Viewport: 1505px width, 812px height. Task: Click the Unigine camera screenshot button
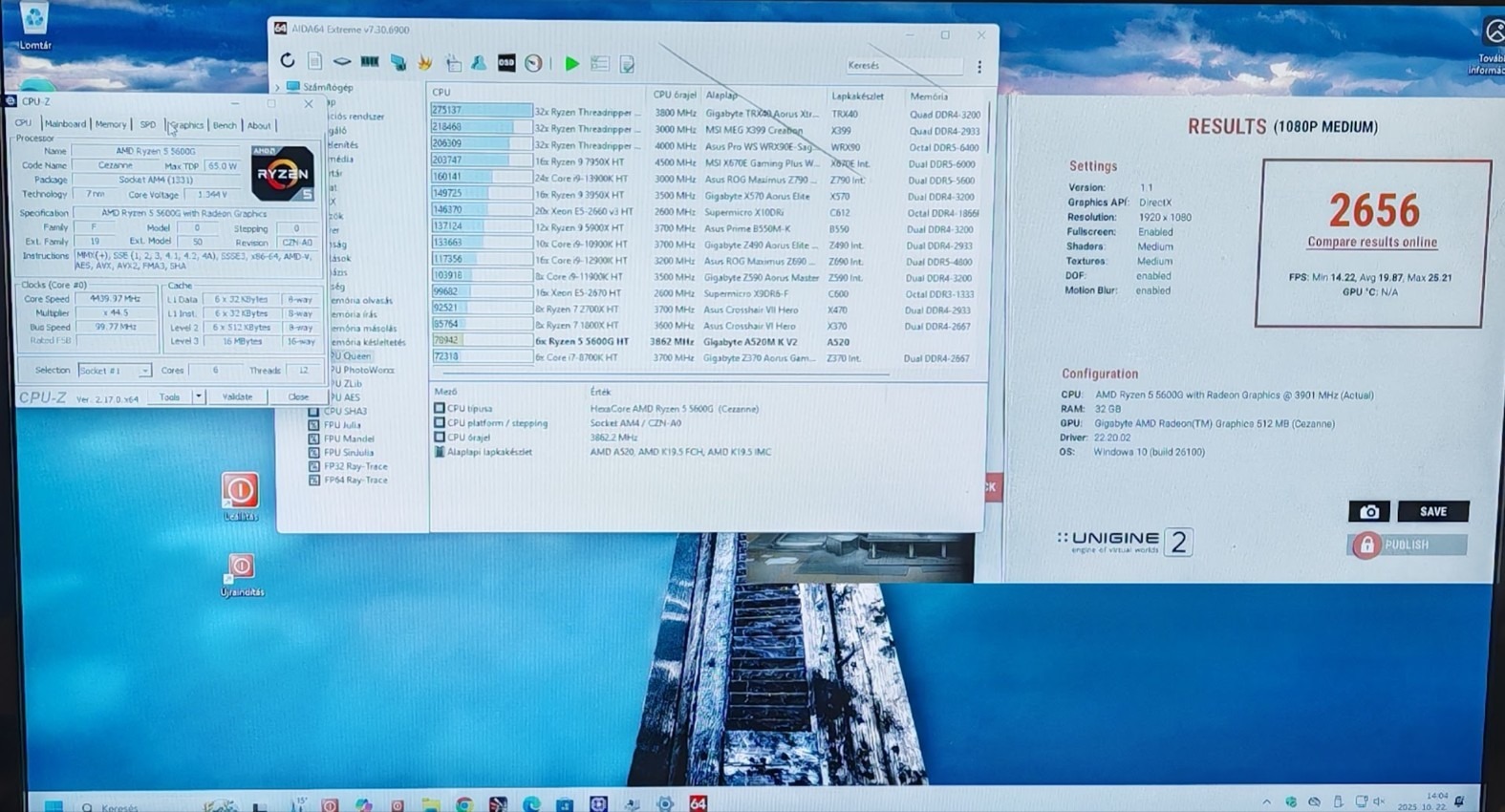[x=1368, y=512]
